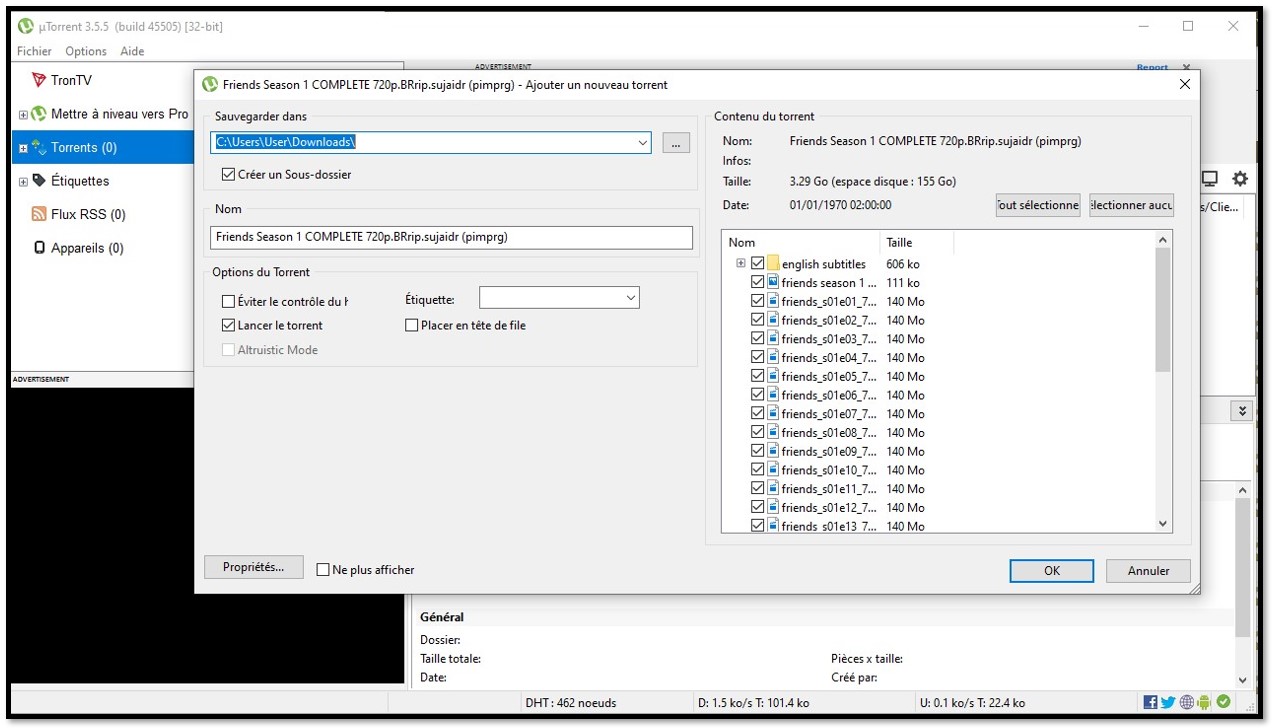Open the Étiquette dropdown list

coord(630,298)
